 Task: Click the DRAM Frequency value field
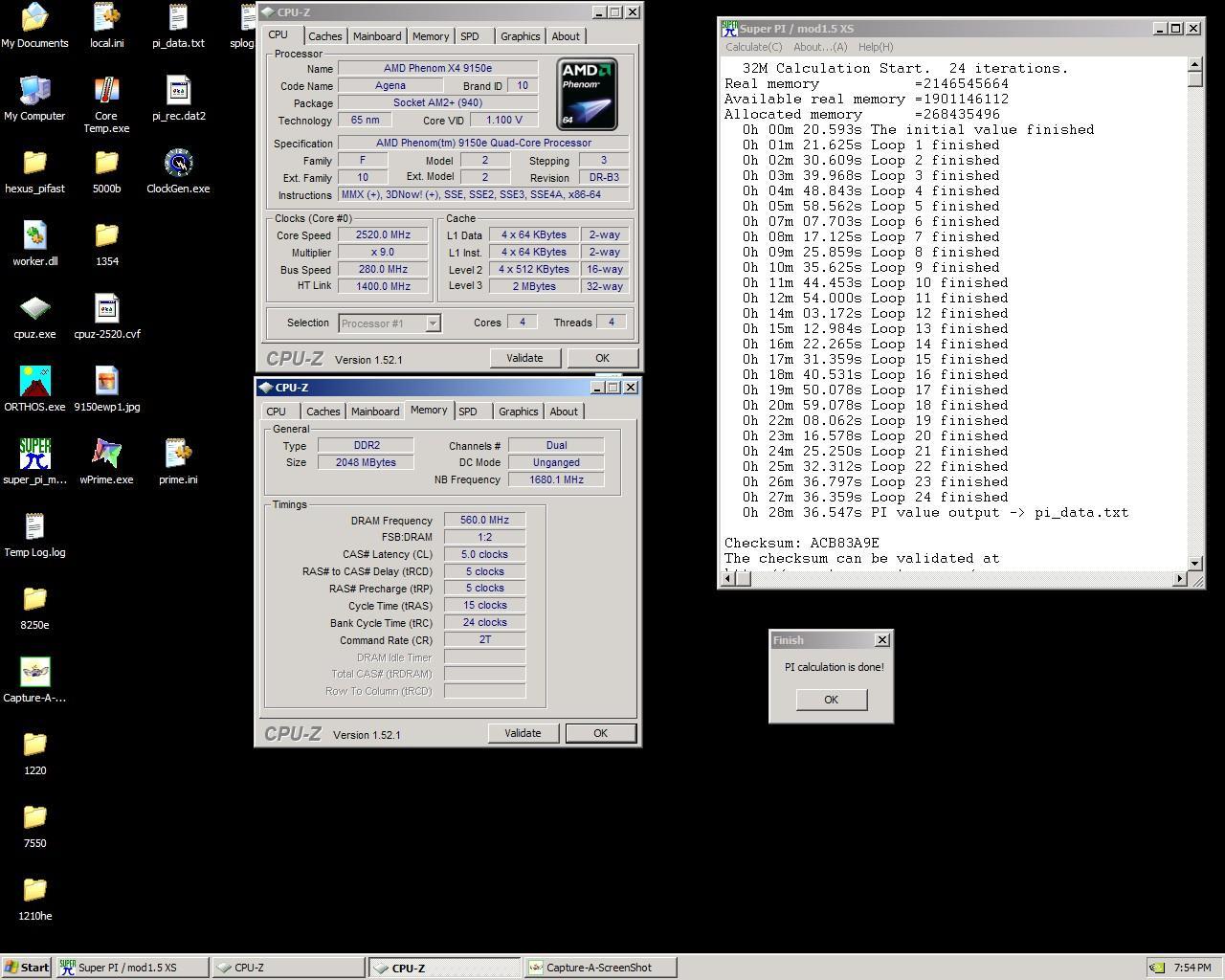484,521
